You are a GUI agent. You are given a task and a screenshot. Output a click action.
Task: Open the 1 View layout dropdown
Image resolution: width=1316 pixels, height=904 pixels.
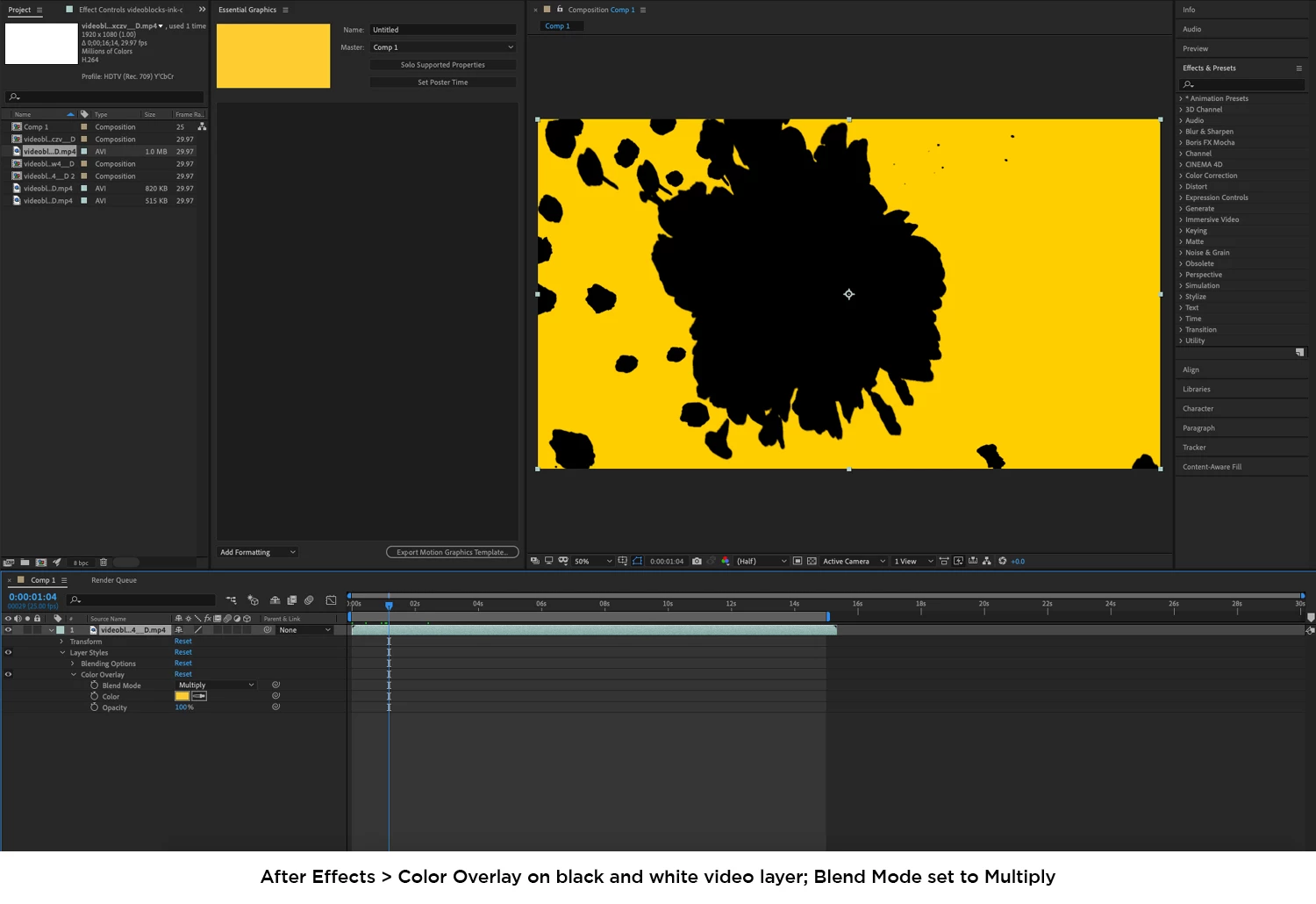(913, 561)
